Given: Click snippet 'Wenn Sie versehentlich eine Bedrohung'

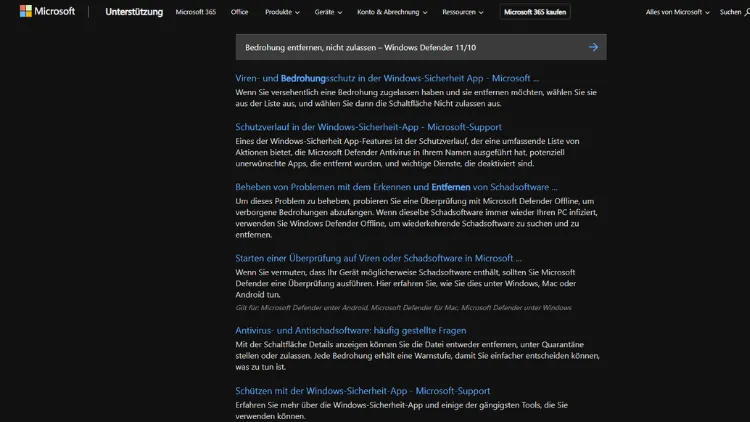Looking at the screenshot, I should pos(416,98).
